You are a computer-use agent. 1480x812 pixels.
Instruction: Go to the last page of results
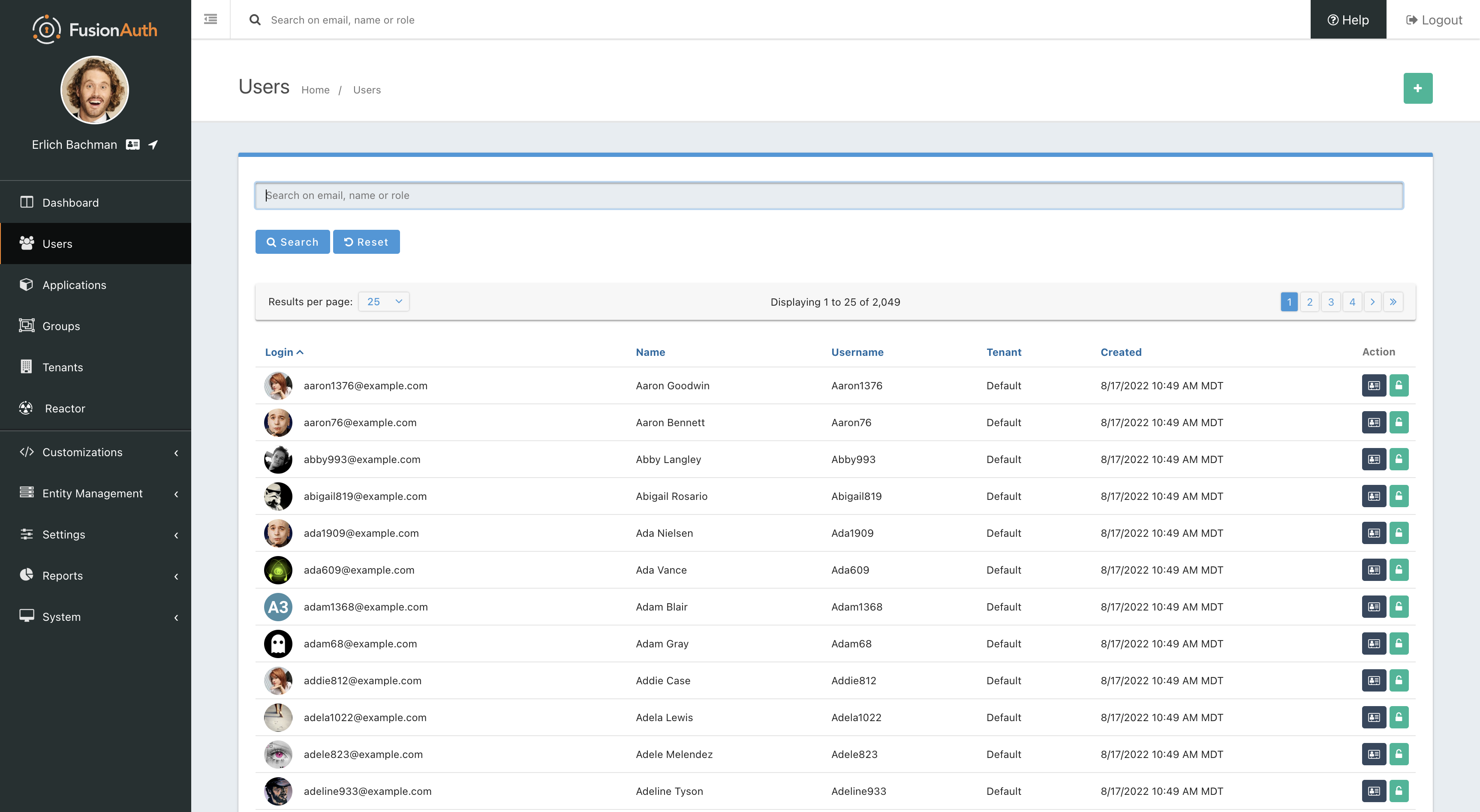pyautogui.click(x=1393, y=302)
